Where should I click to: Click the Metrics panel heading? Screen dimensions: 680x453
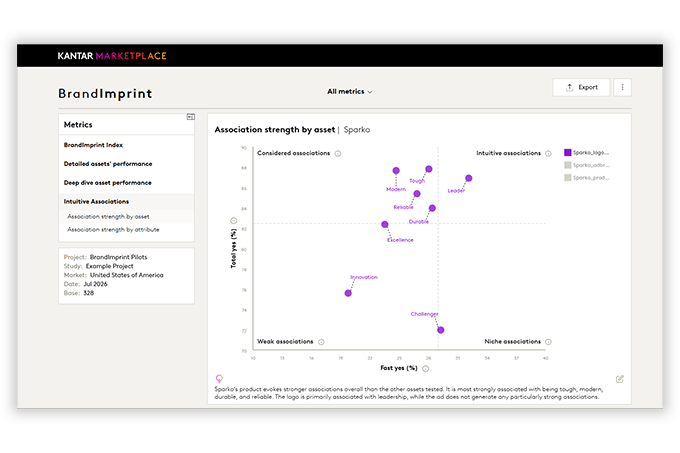(x=78, y=125)
